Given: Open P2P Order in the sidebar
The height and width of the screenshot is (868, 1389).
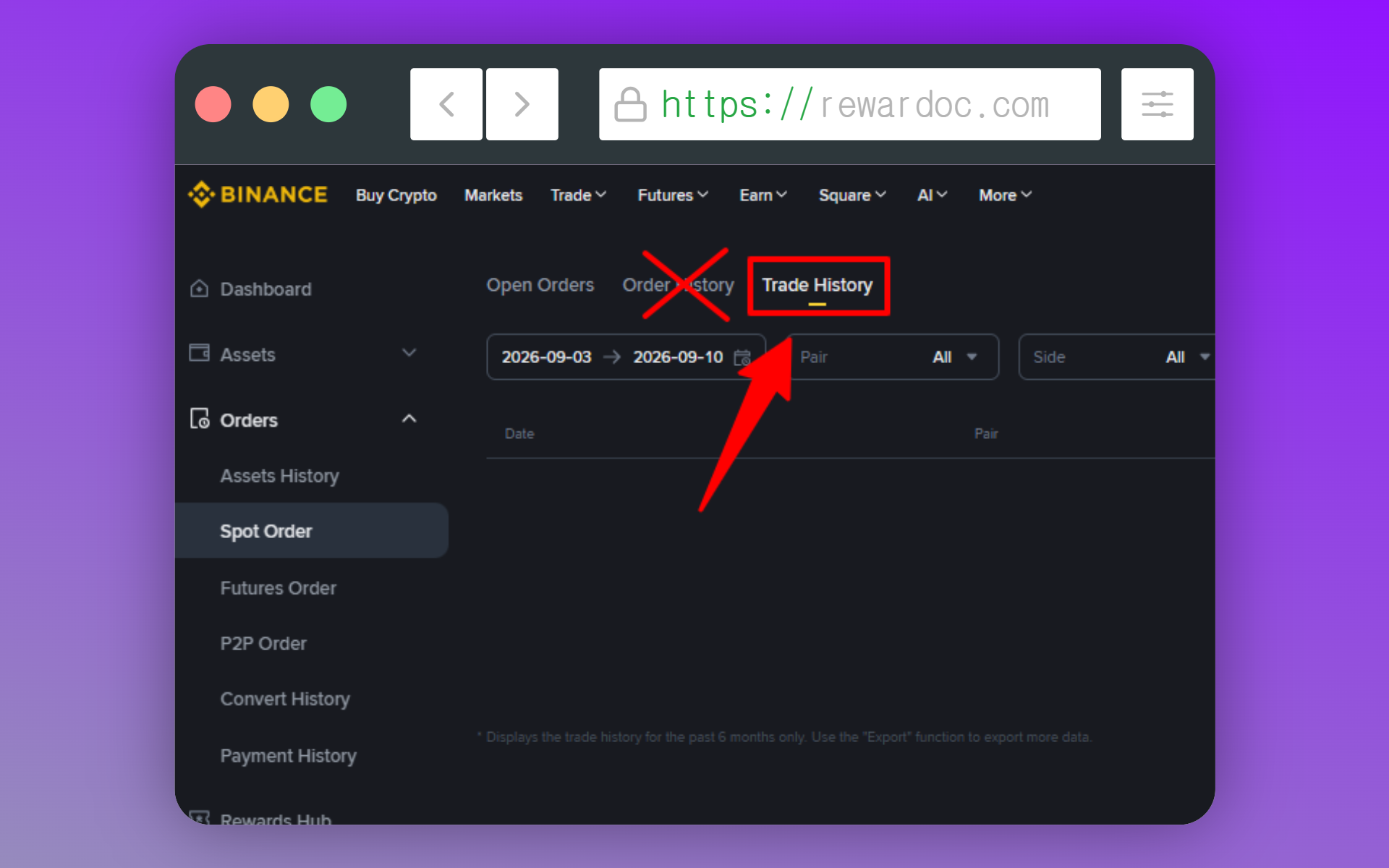Looking at the screenshot, I should point(263,643).
